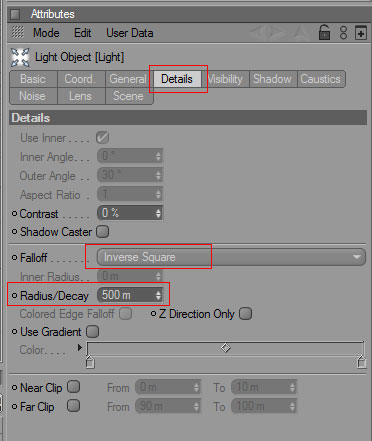The image size is (372, 441).
Task: Click the Radius/Decay 500 m input field
Action: point(130,295)
